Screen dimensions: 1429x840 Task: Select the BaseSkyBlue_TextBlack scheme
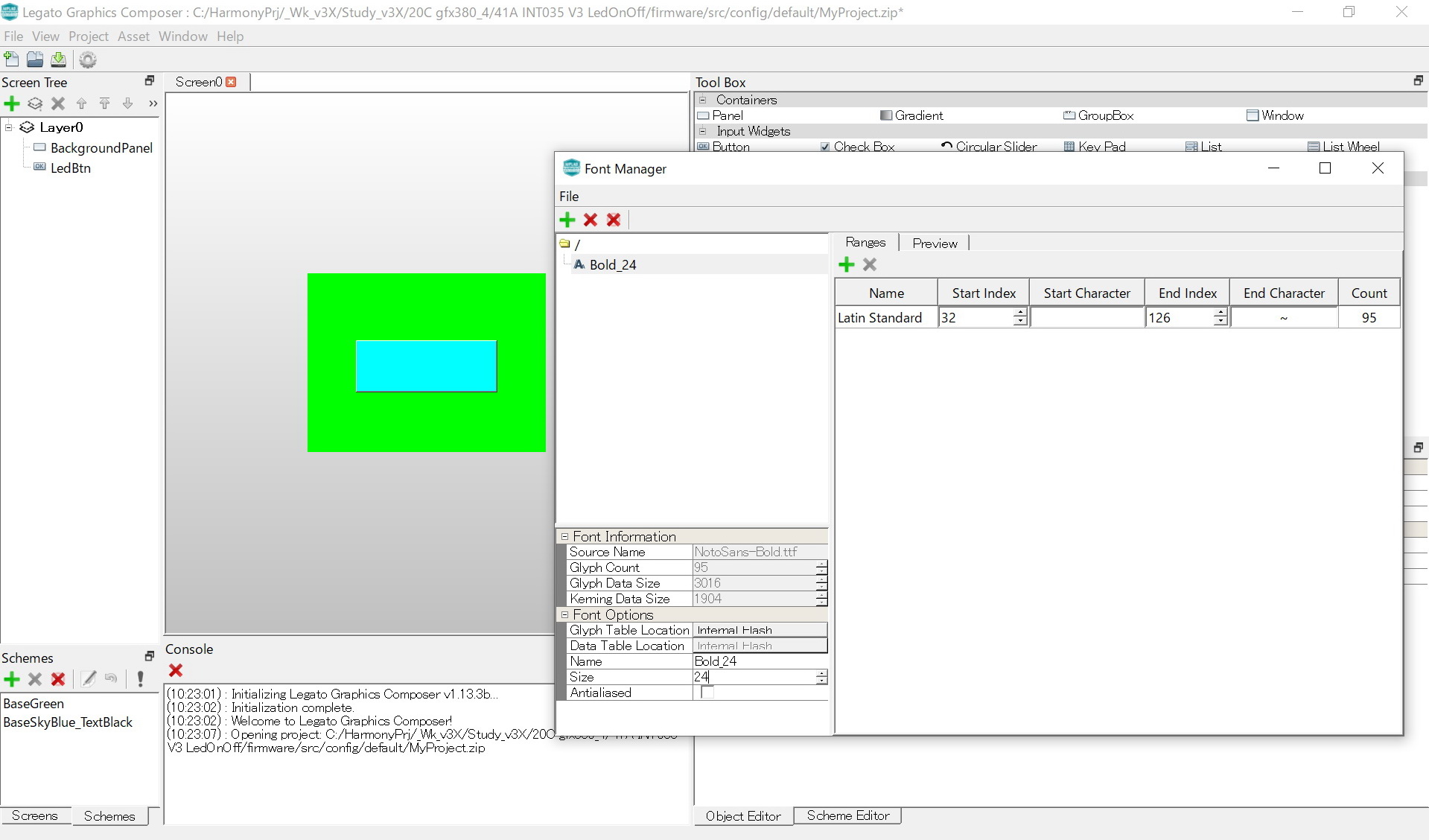68,722
